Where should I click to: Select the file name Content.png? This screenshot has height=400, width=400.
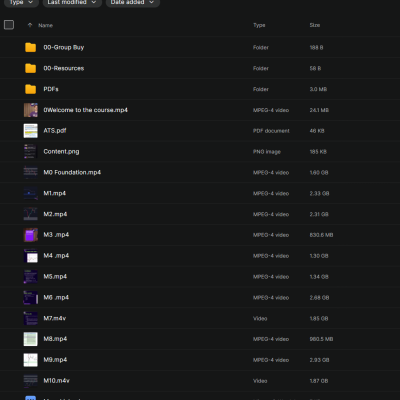pos(61,152)
